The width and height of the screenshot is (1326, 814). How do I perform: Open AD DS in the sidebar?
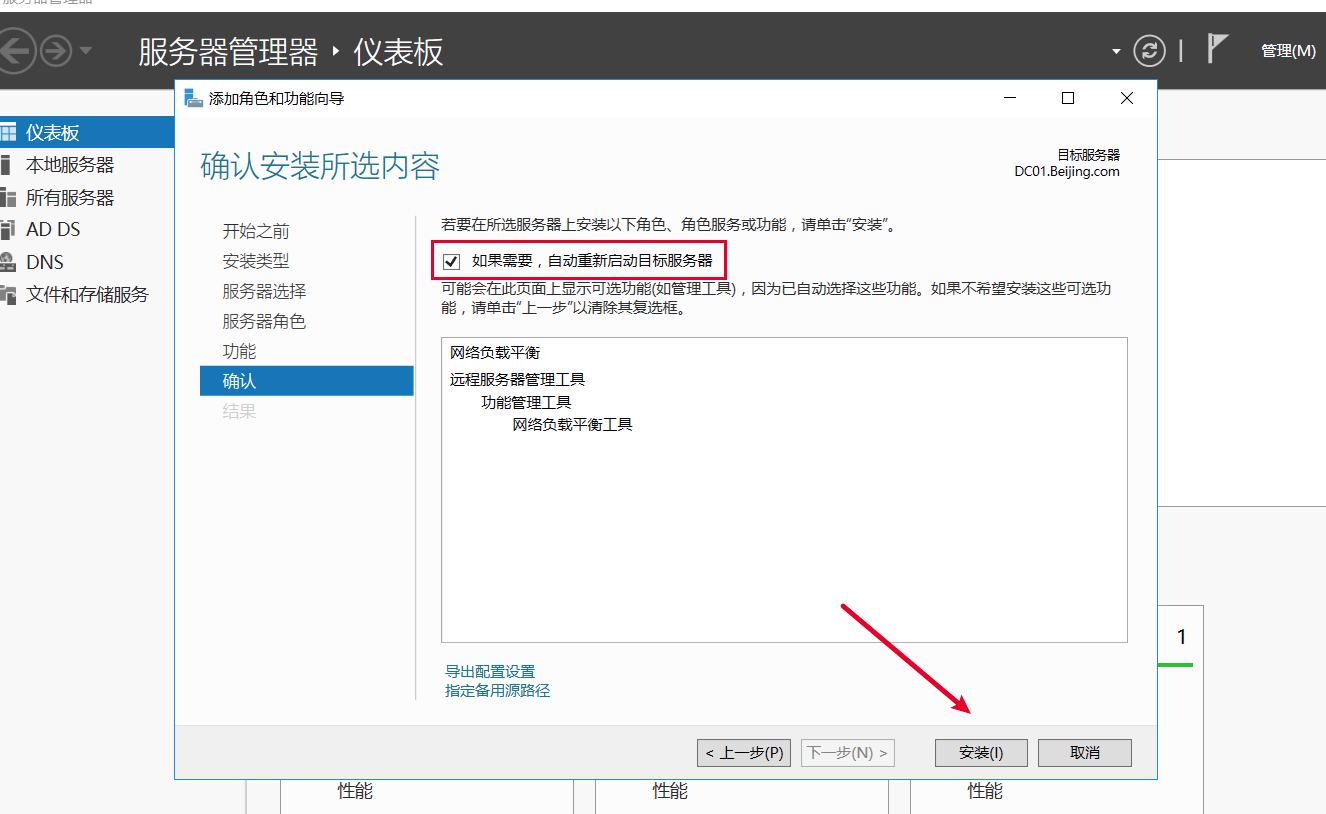point(53,230)
